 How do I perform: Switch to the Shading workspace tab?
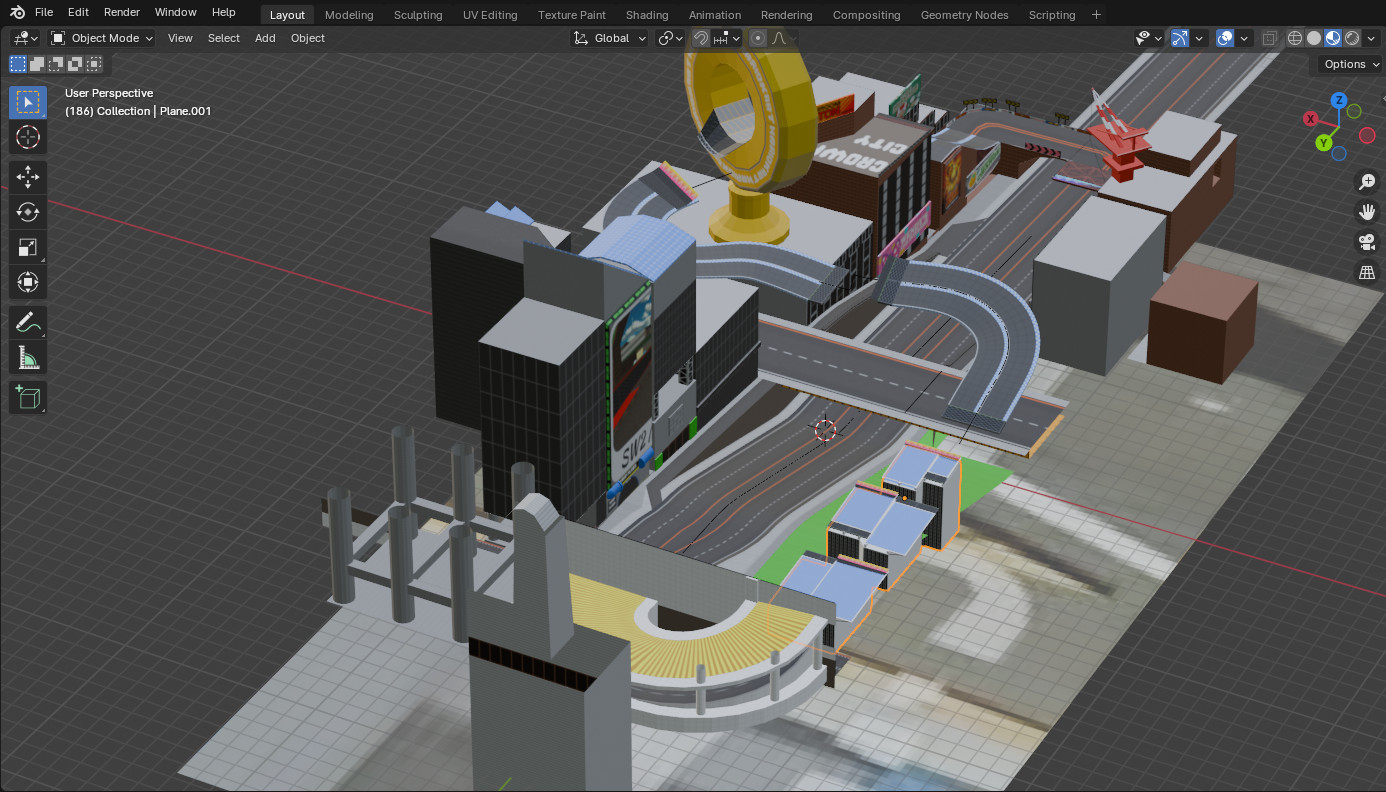pos(647,15)
